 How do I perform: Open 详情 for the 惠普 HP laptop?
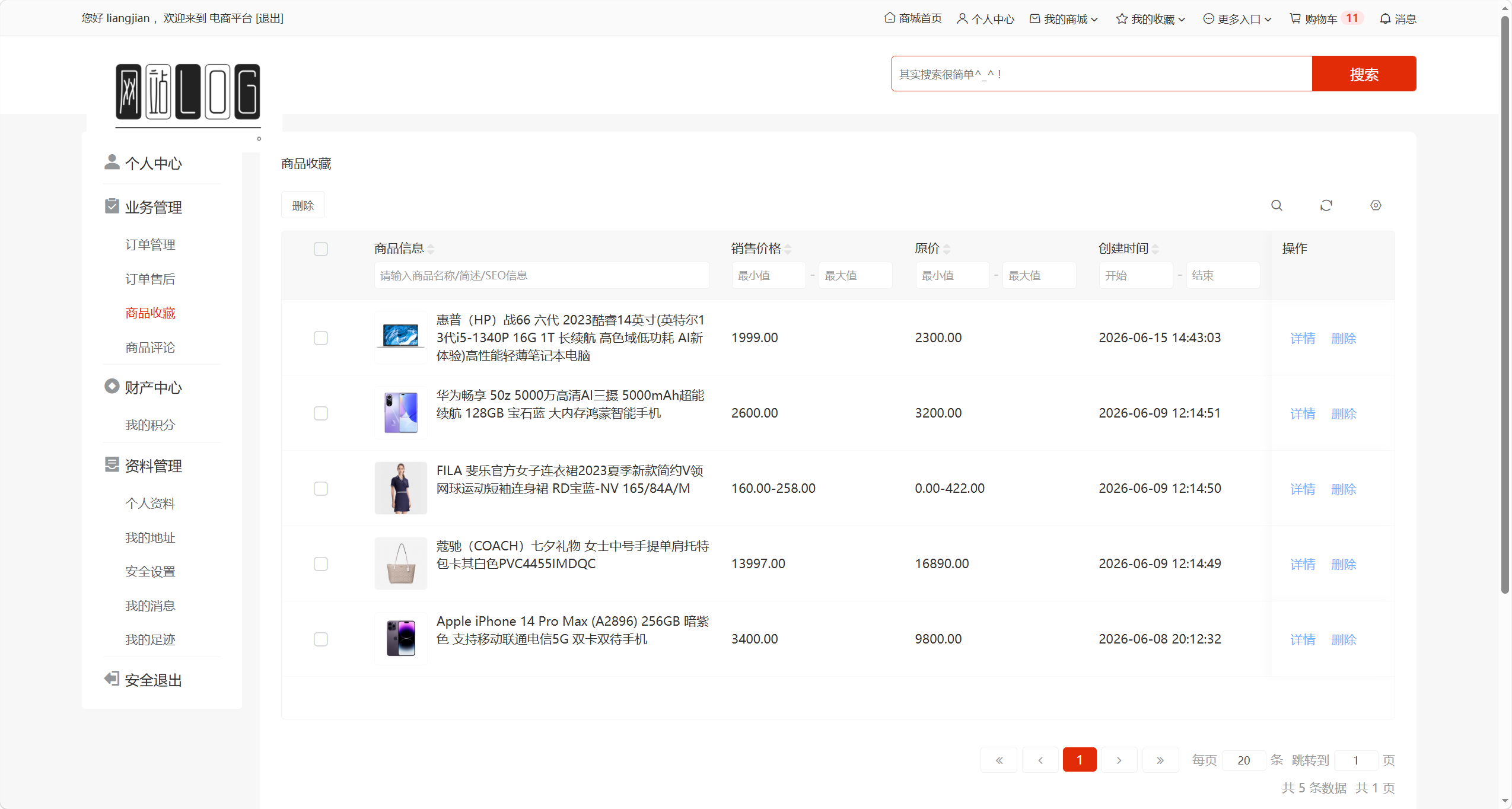tap(1303, 338)
